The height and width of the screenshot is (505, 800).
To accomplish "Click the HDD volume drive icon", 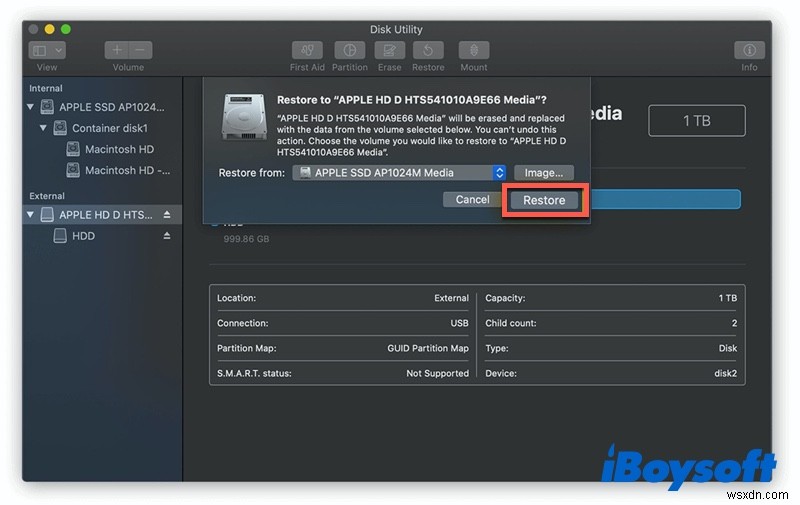I will [x=60, y=236].
